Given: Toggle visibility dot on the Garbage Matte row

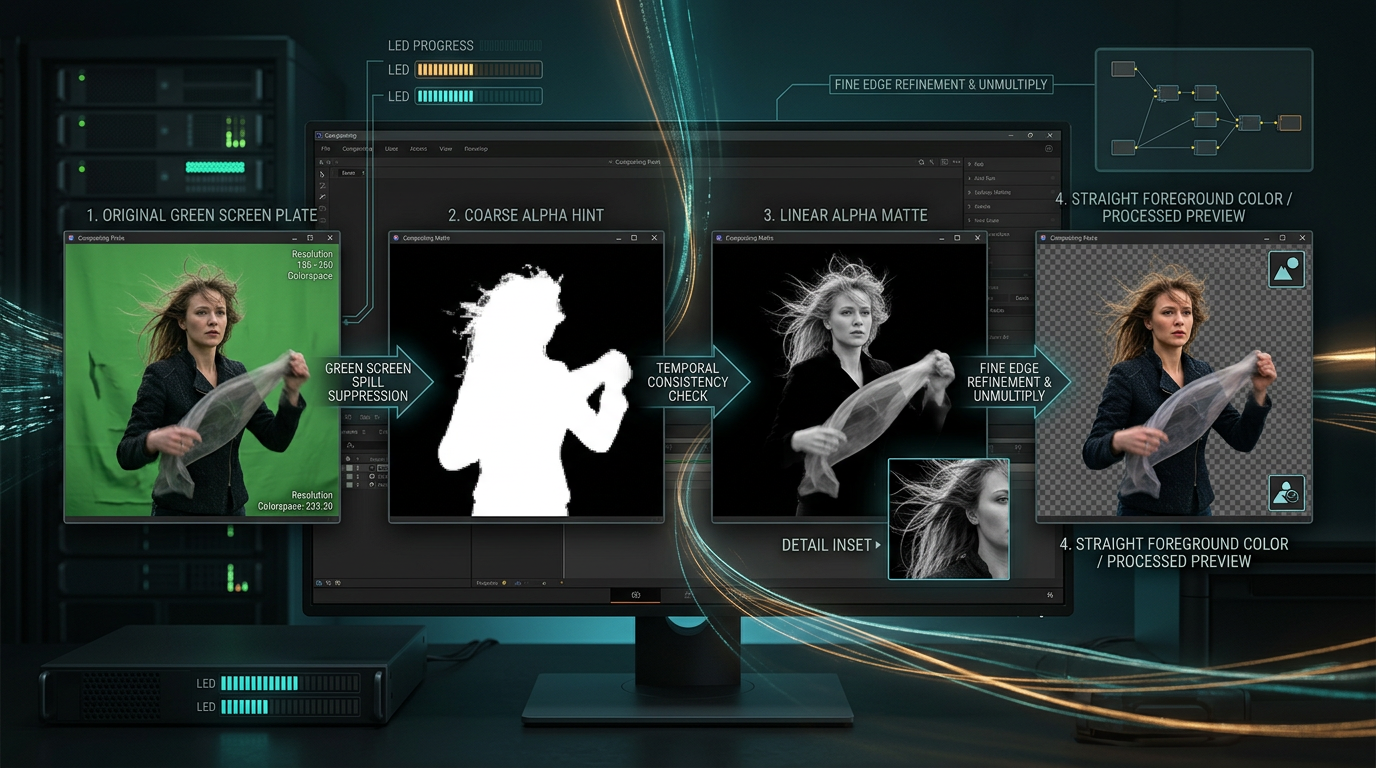Looking at the screenshot, I should pos(1053,192).
